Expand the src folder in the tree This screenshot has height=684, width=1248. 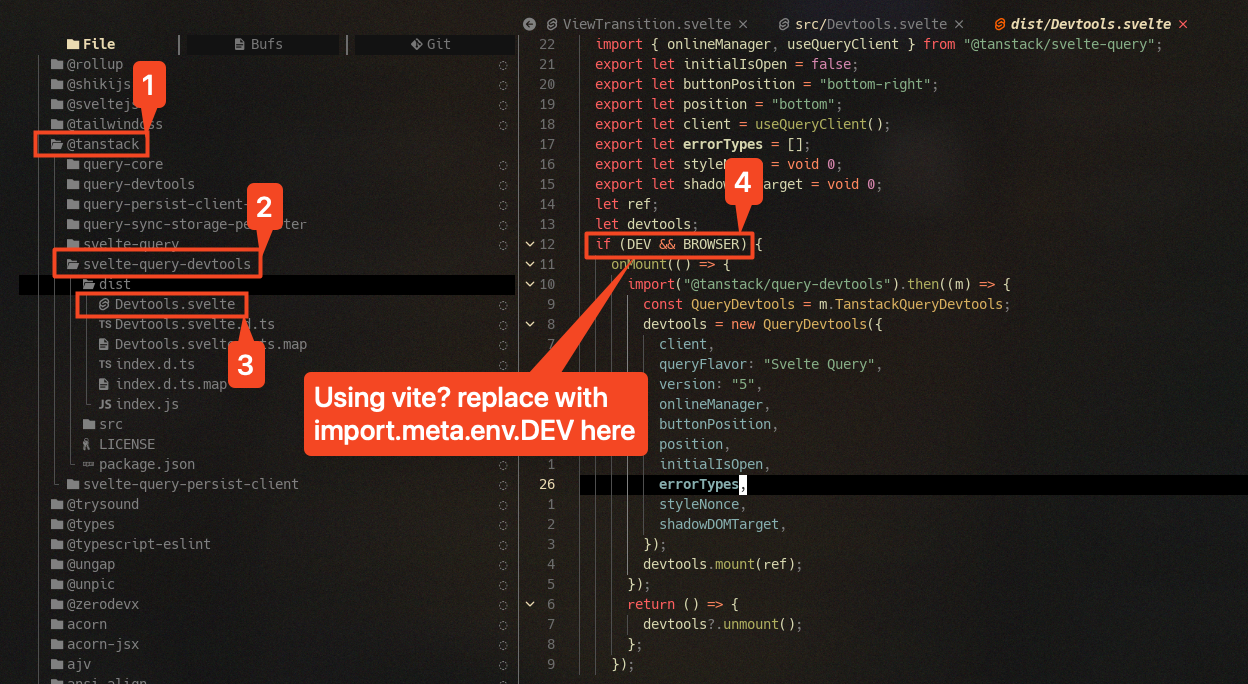(x=102, y=424)
